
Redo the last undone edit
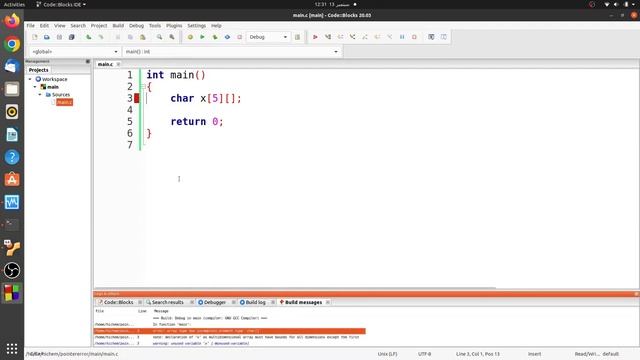(101, 37)
